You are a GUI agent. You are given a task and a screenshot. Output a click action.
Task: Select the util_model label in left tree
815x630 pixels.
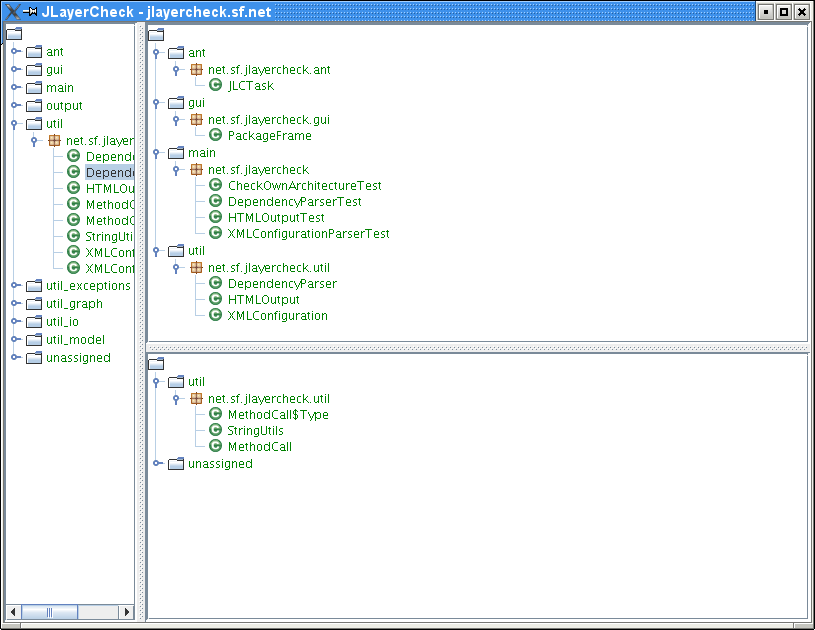[75, 339]
